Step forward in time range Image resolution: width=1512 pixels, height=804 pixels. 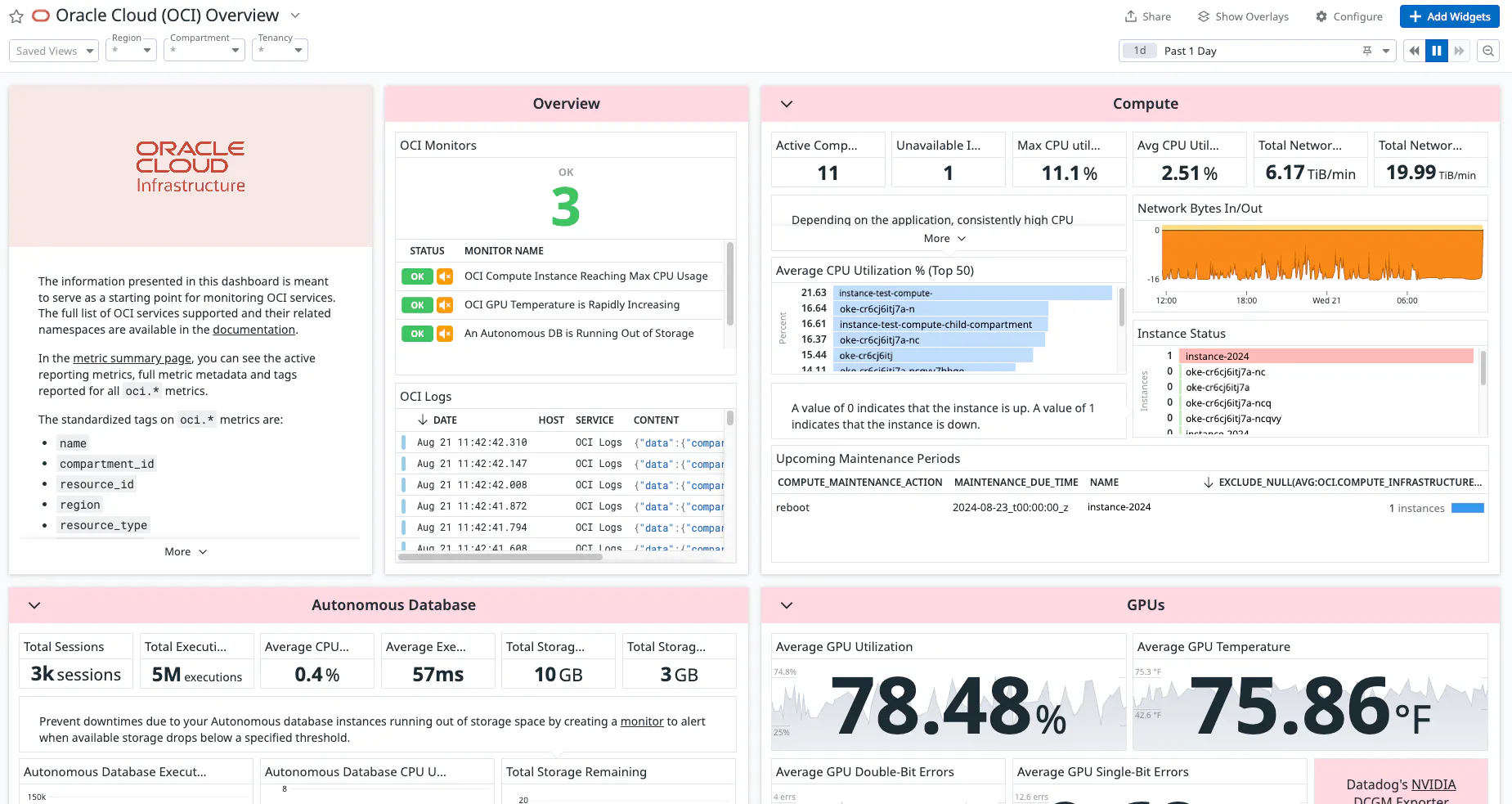click(1459, 51)
